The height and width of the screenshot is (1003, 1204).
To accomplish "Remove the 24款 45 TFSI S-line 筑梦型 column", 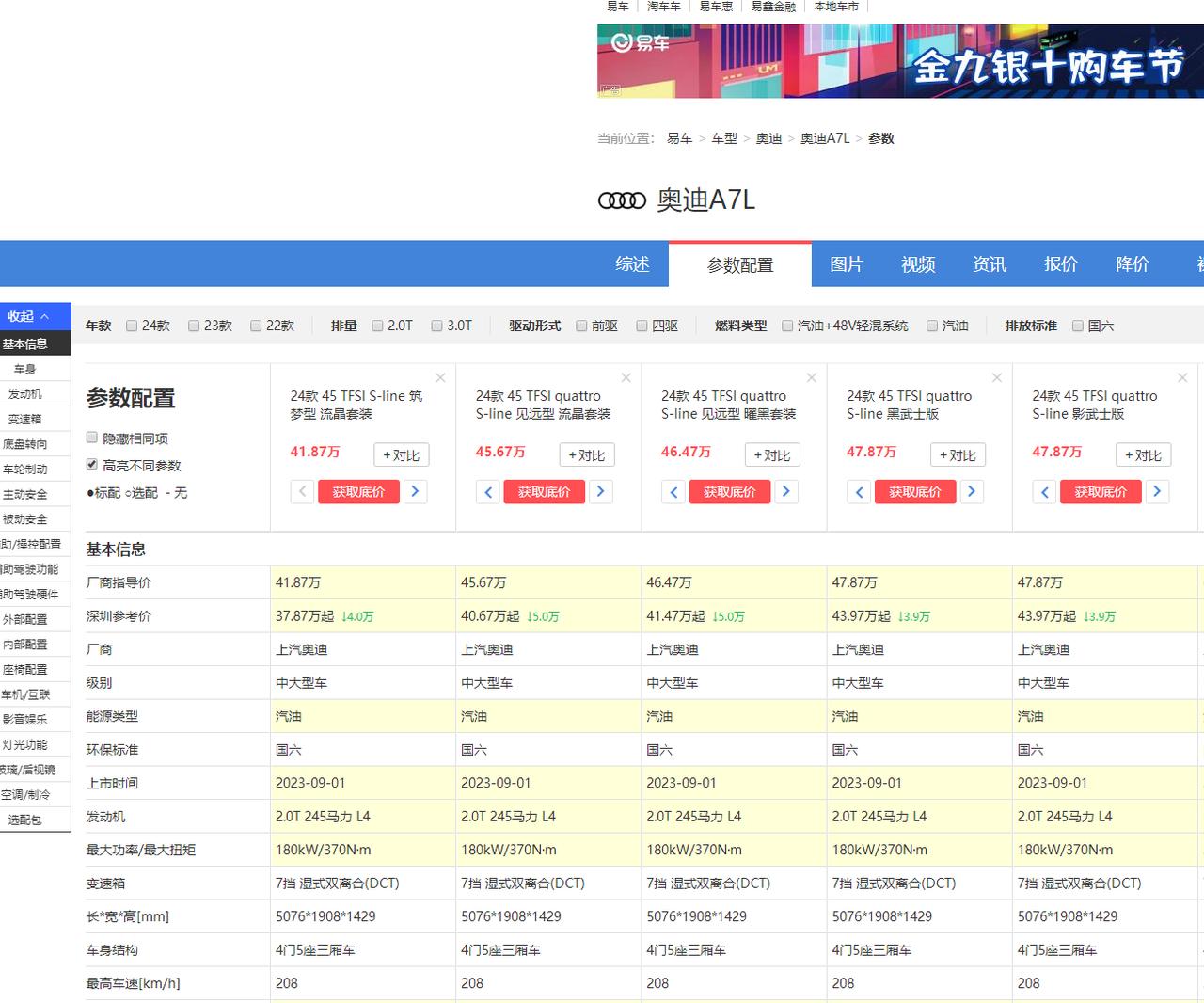I will pyautogui.click(x=440, y=378).
